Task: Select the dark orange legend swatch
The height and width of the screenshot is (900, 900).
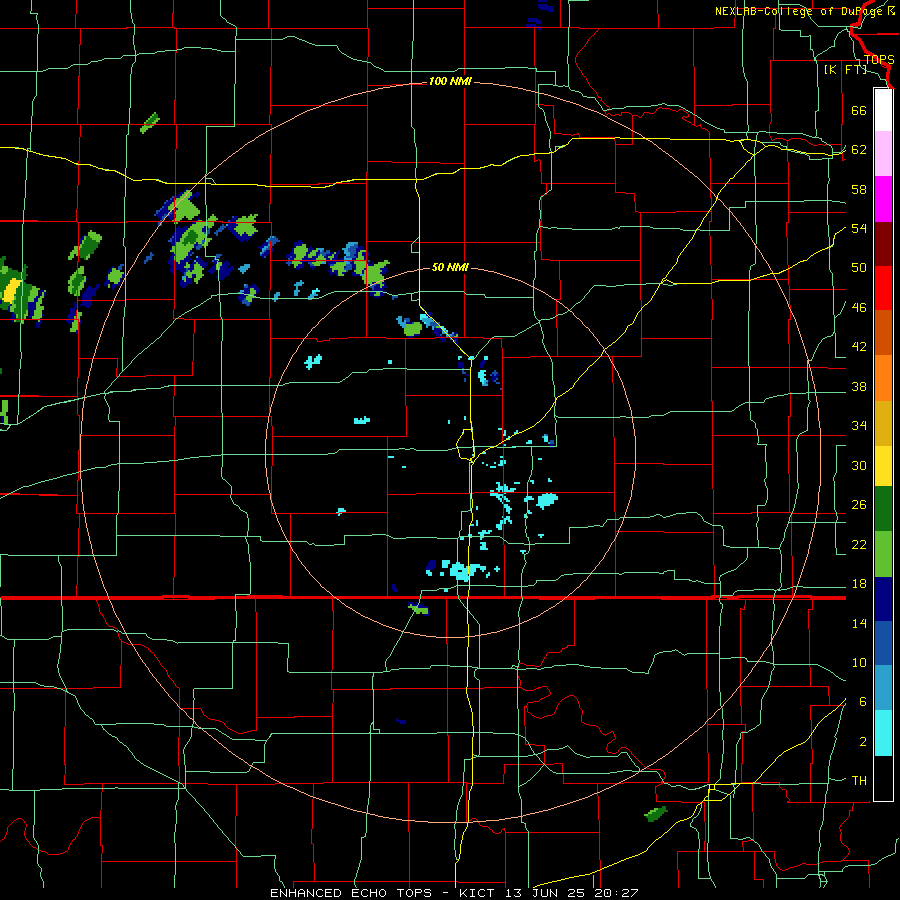Action: pos(883,333)
